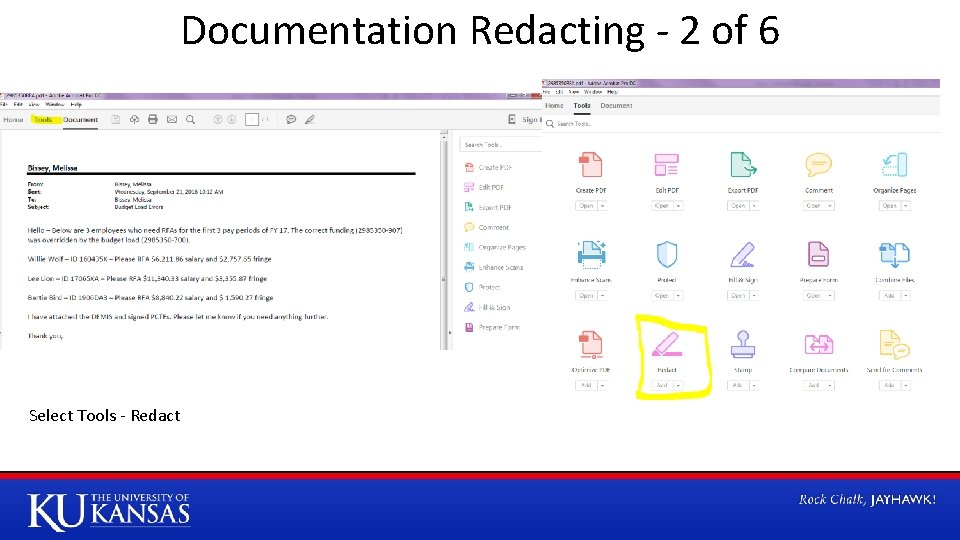Open the Create PDF tool icon in Tools grid

[591, 165]
